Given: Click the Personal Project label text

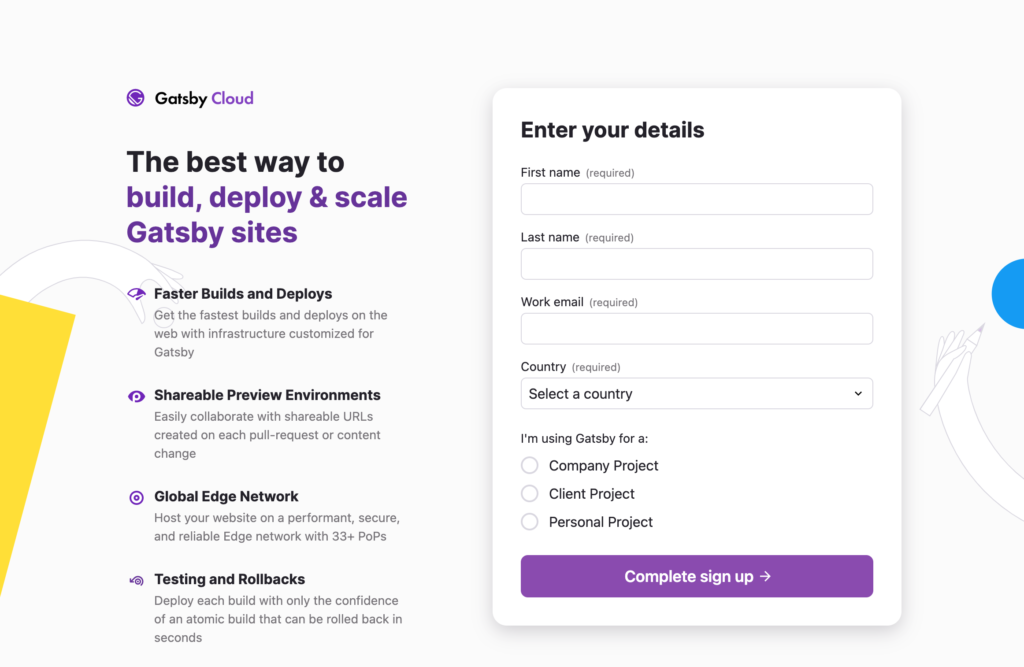Looking at the screenshot, I should click(x=600, y=522).
